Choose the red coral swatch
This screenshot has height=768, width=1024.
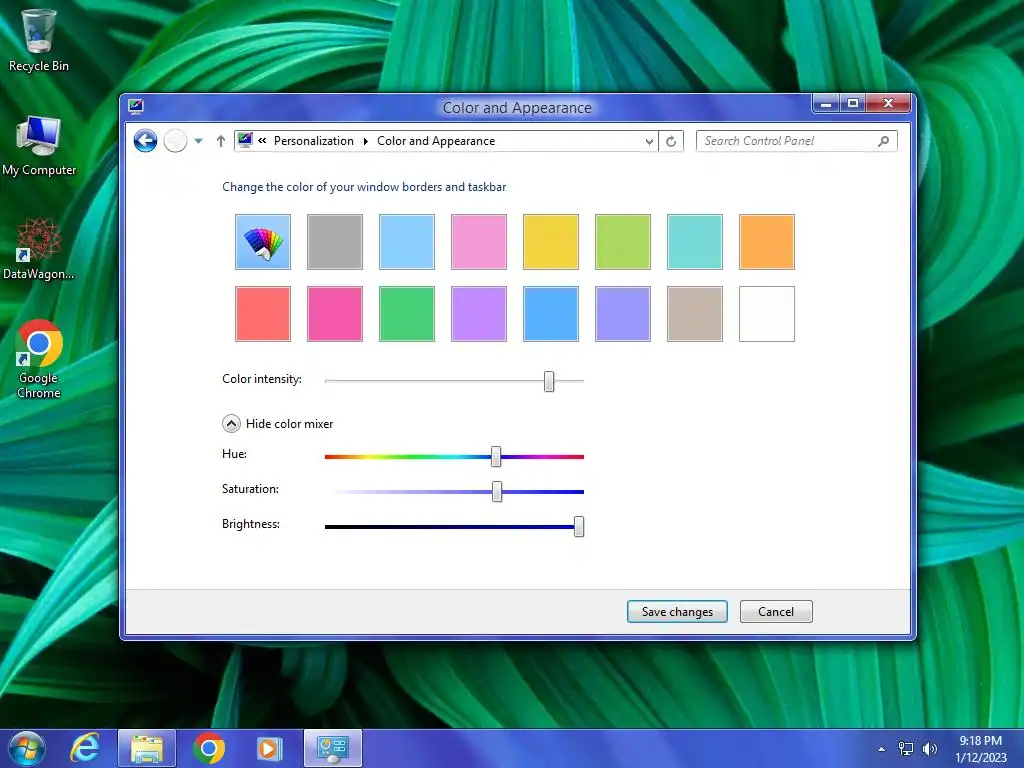click(x=263, y=313)
